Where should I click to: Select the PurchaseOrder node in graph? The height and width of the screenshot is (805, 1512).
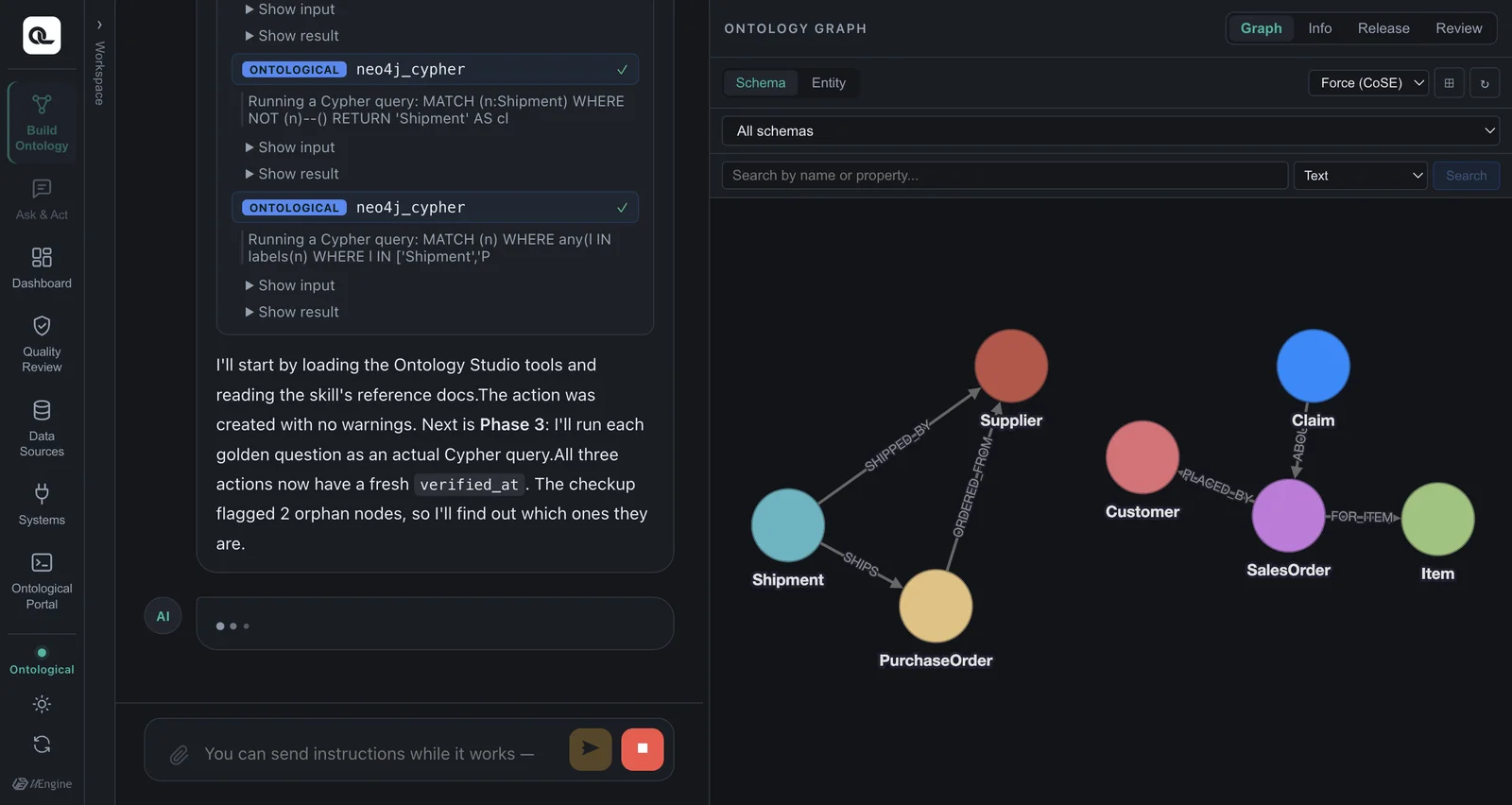click(x=936, y=606)
